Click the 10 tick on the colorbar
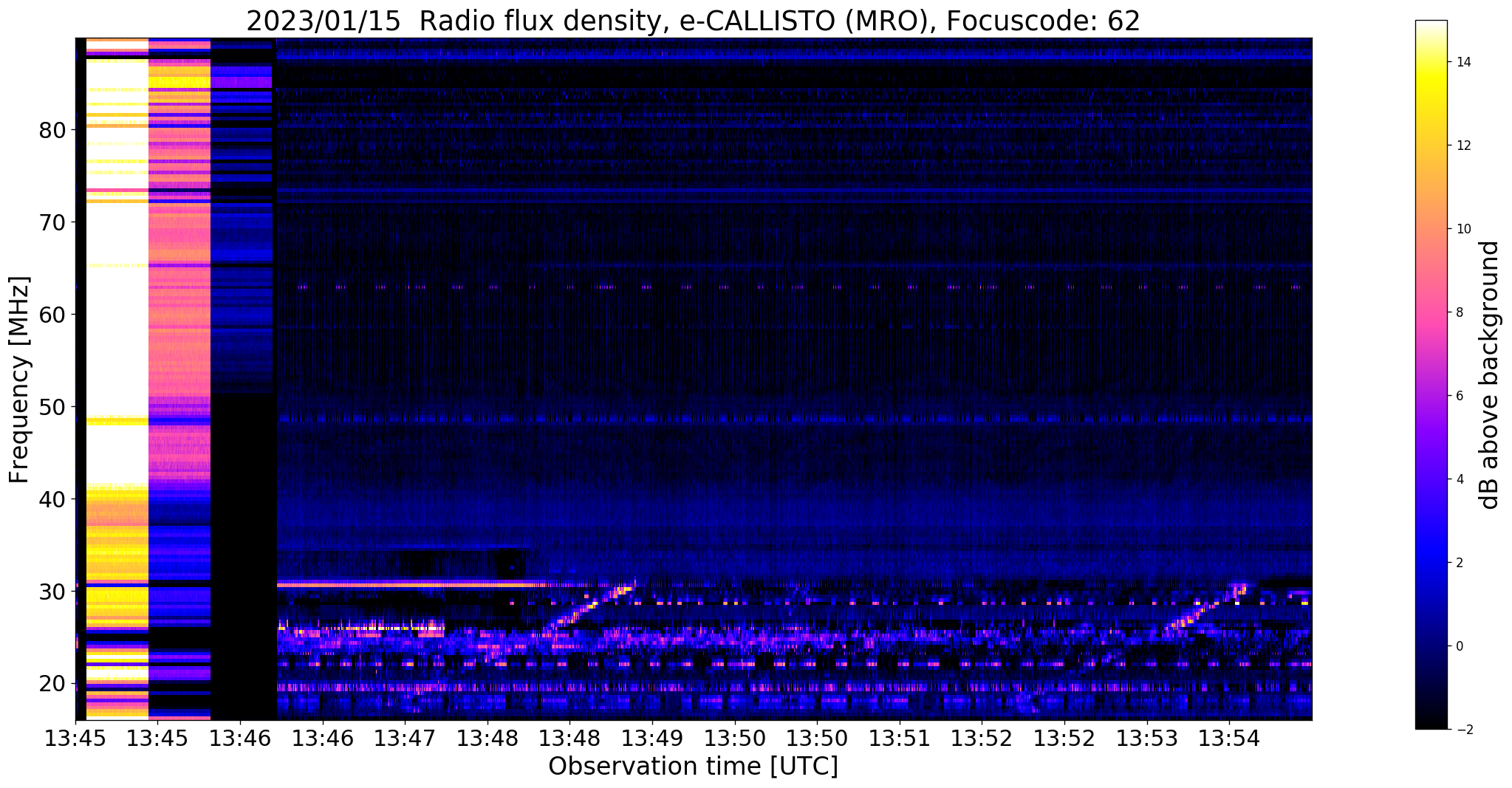Image resolution: width=1512 pixels, height=788 pixels. tap(1463, 229)
